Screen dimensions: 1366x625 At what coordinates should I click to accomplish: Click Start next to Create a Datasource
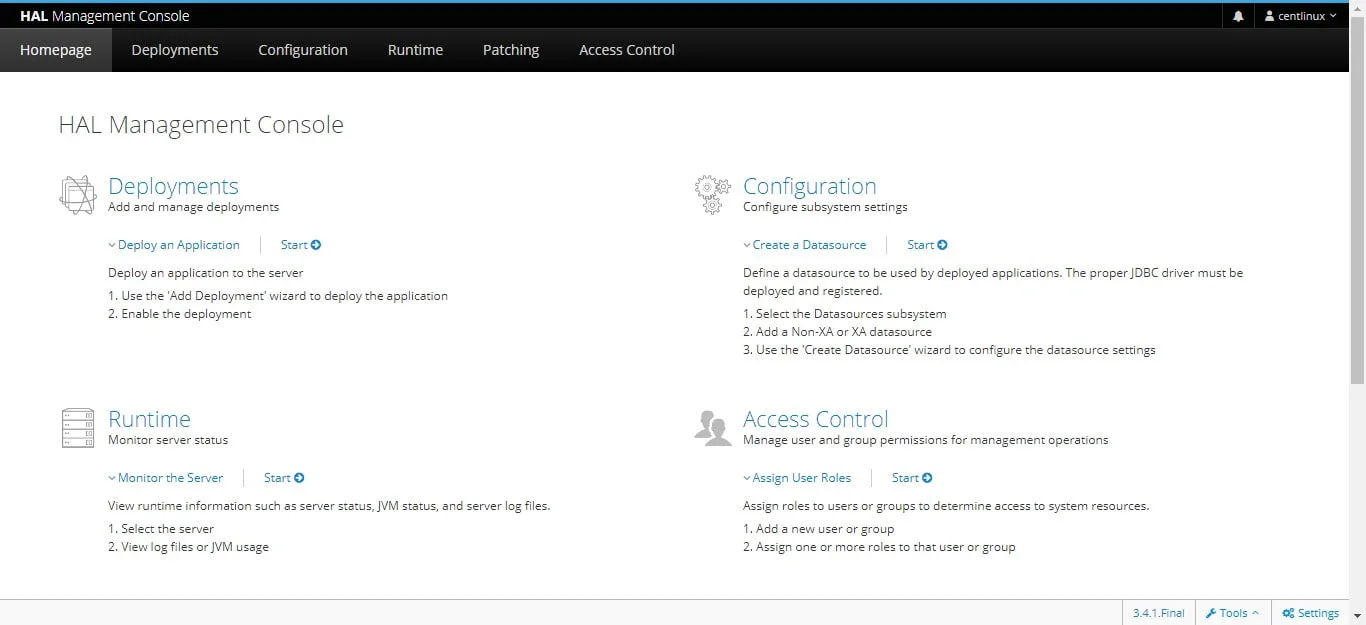coord(927,245)
